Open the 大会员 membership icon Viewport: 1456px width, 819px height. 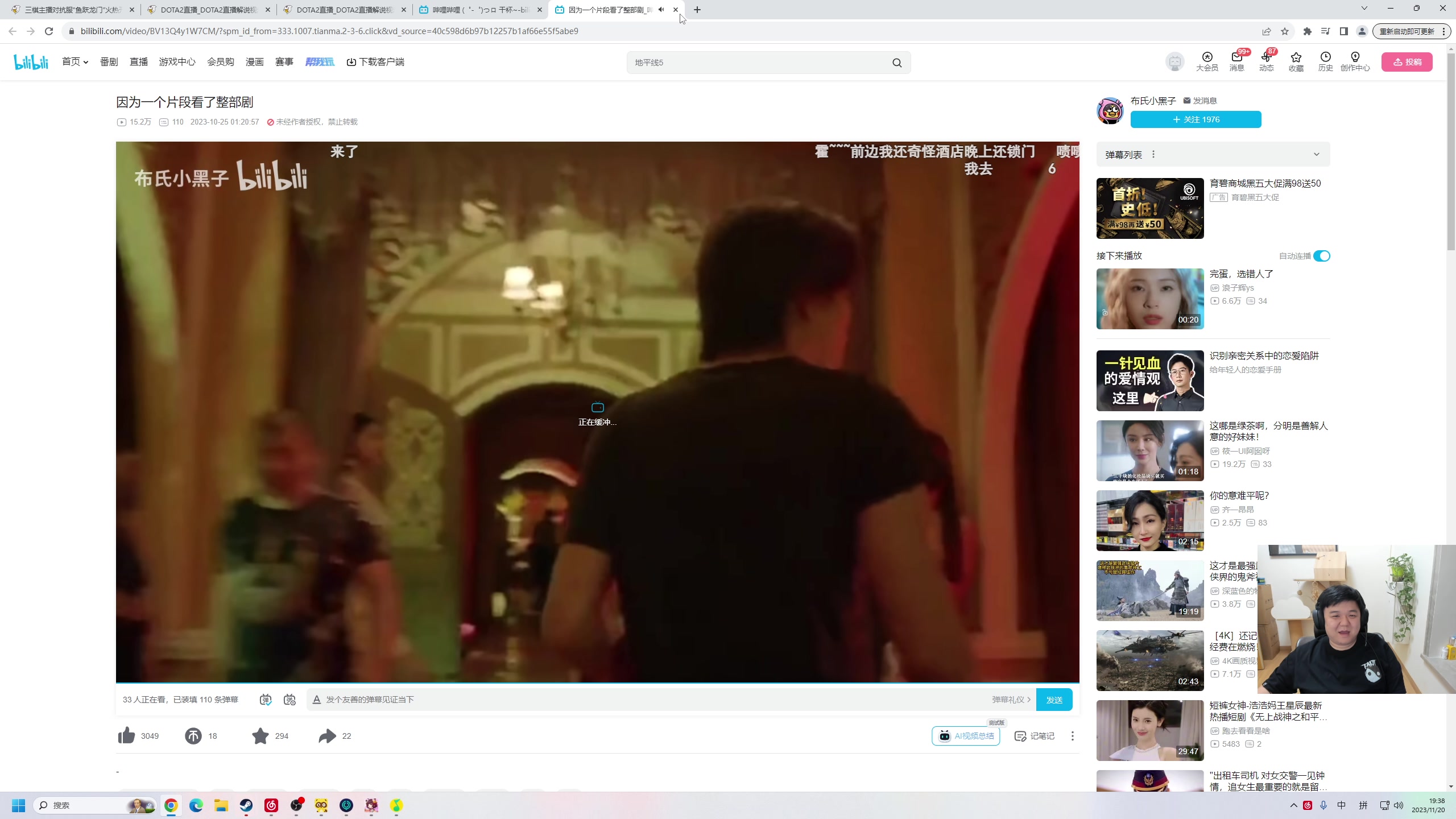1207,61
